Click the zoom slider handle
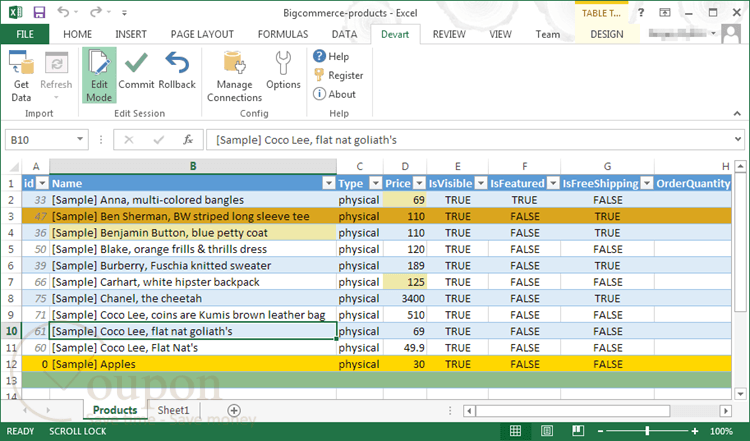 tap(647, 431)
